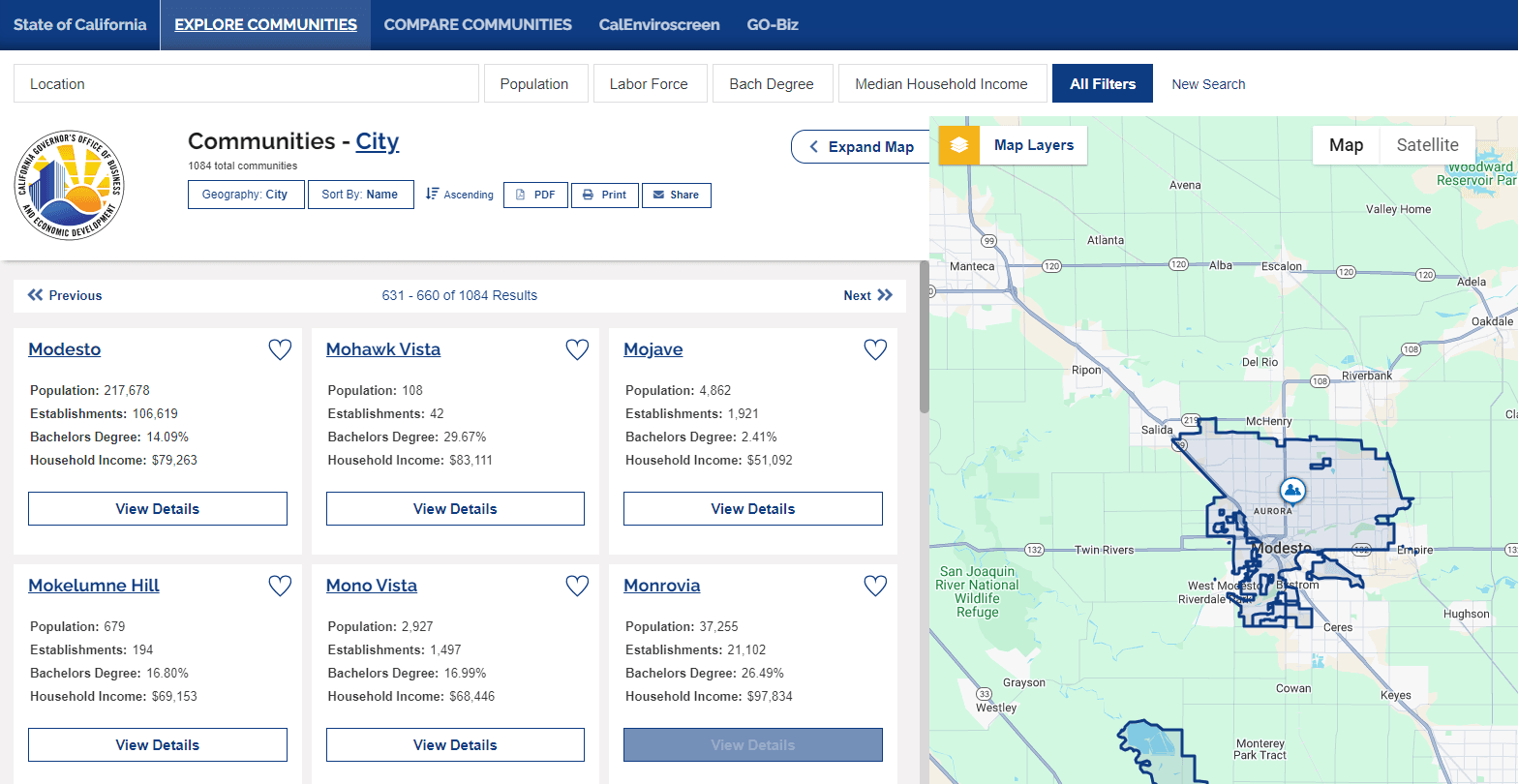Open CalEnviroscreen in the navigation bar
This screenshot has width=1518, height=784.
659,25
